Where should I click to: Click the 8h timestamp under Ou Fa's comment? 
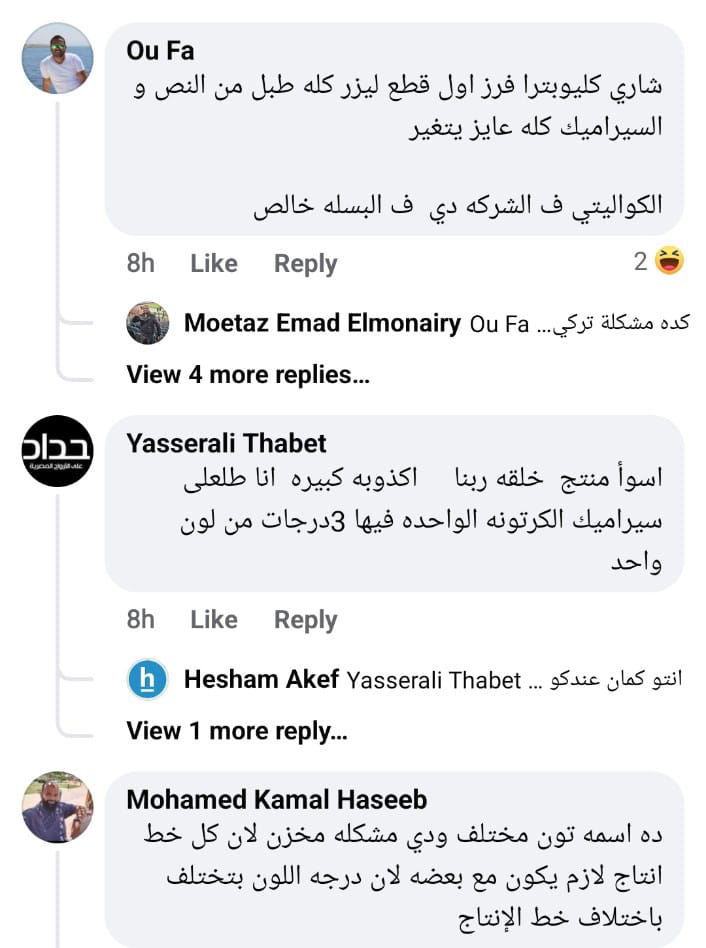click(141, 264)
